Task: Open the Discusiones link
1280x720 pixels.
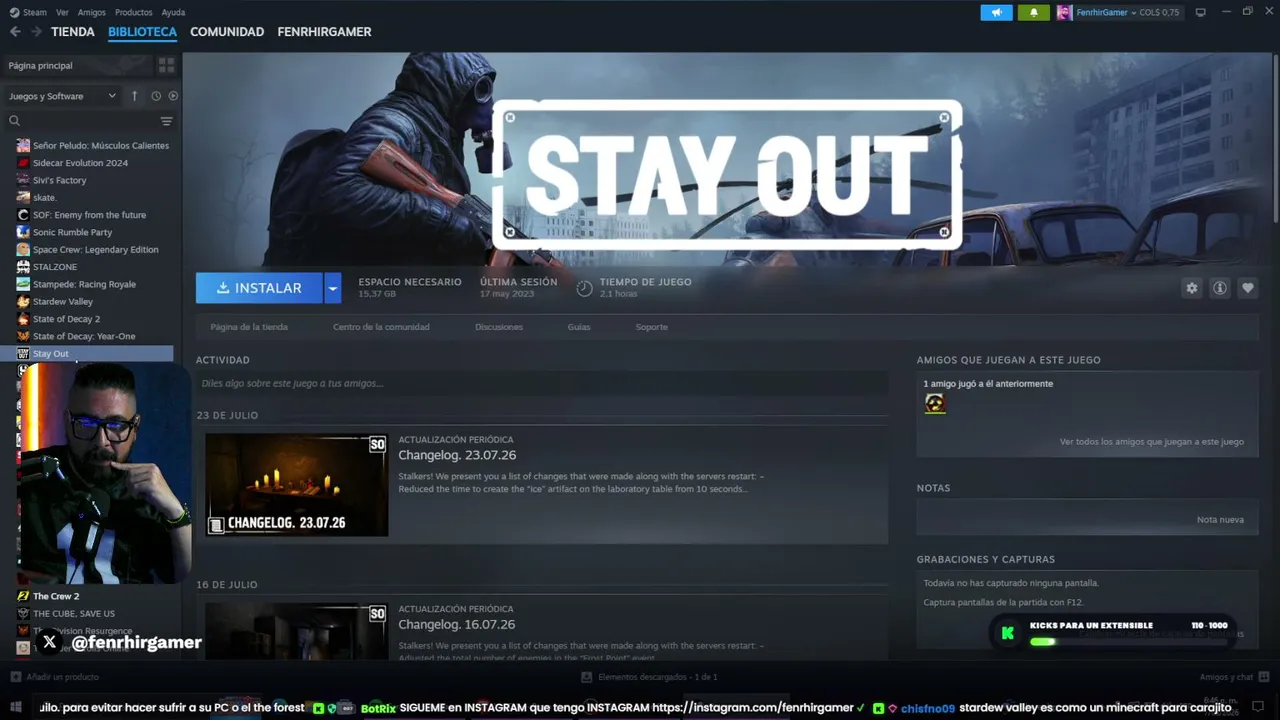Action: click(x=499, y=327)
